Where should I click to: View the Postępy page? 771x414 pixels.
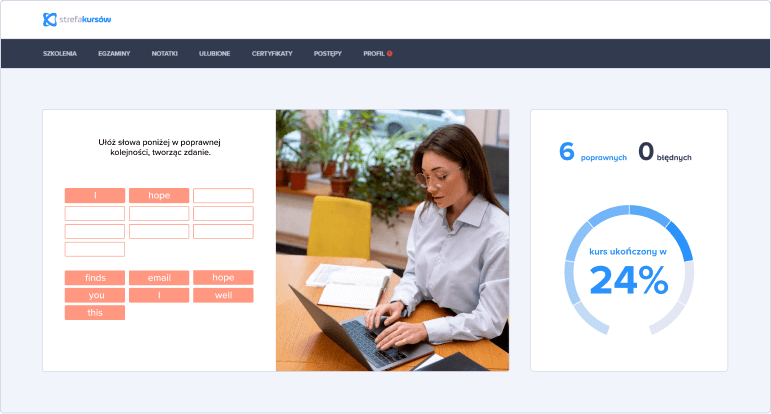(x=327, y=53)
